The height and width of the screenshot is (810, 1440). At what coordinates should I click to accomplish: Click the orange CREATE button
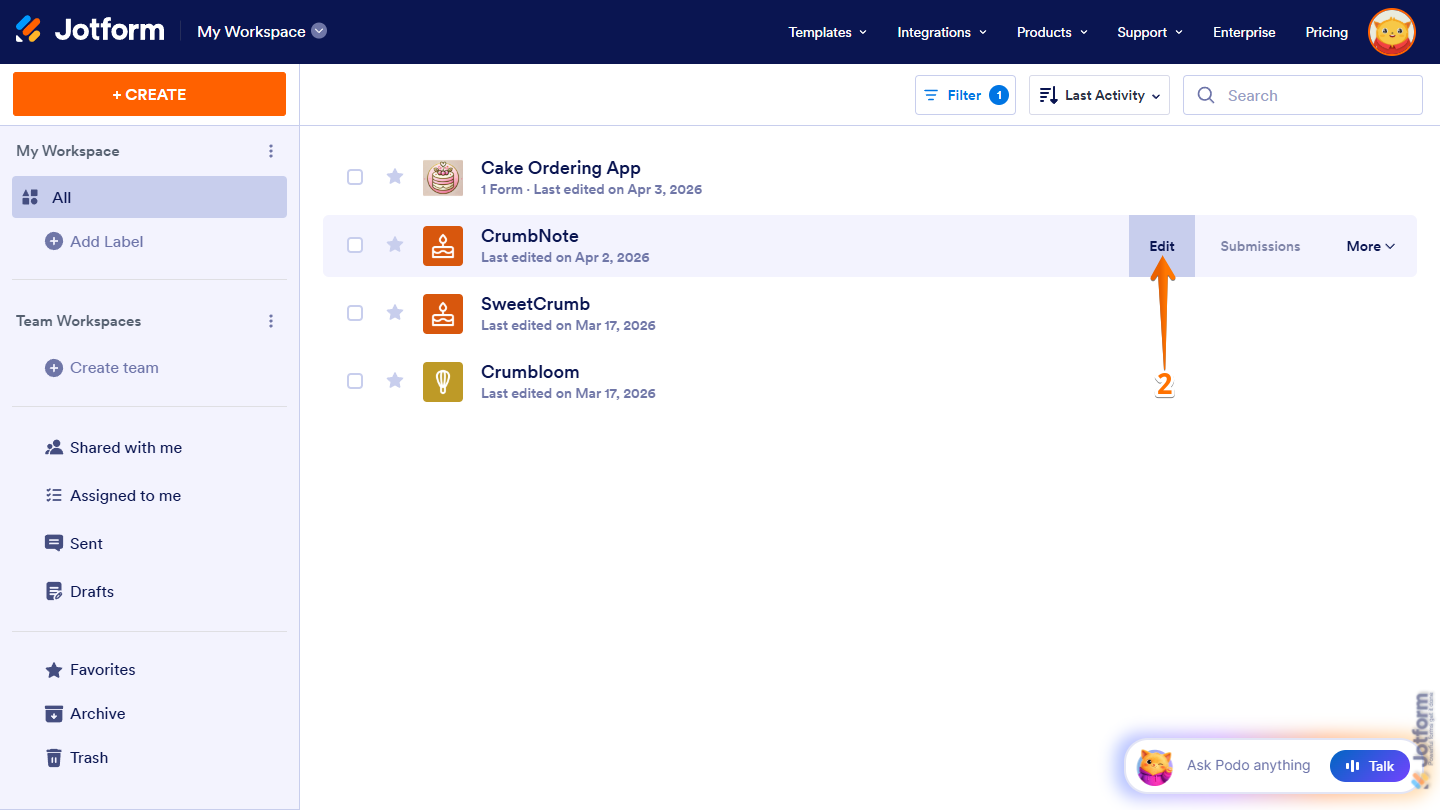pos(149,94)
